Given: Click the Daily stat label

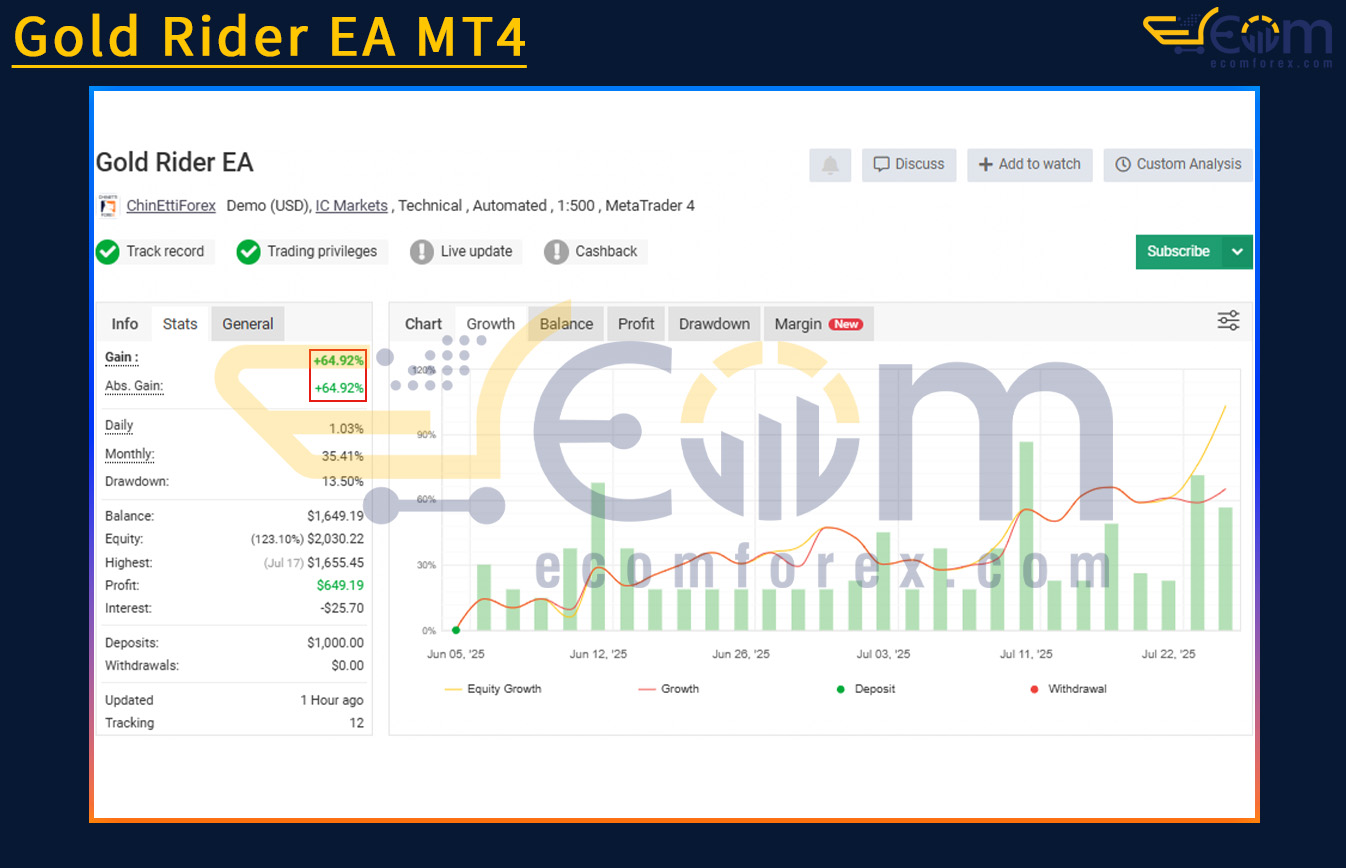Looking at the screenshot, I should [119, 426].
